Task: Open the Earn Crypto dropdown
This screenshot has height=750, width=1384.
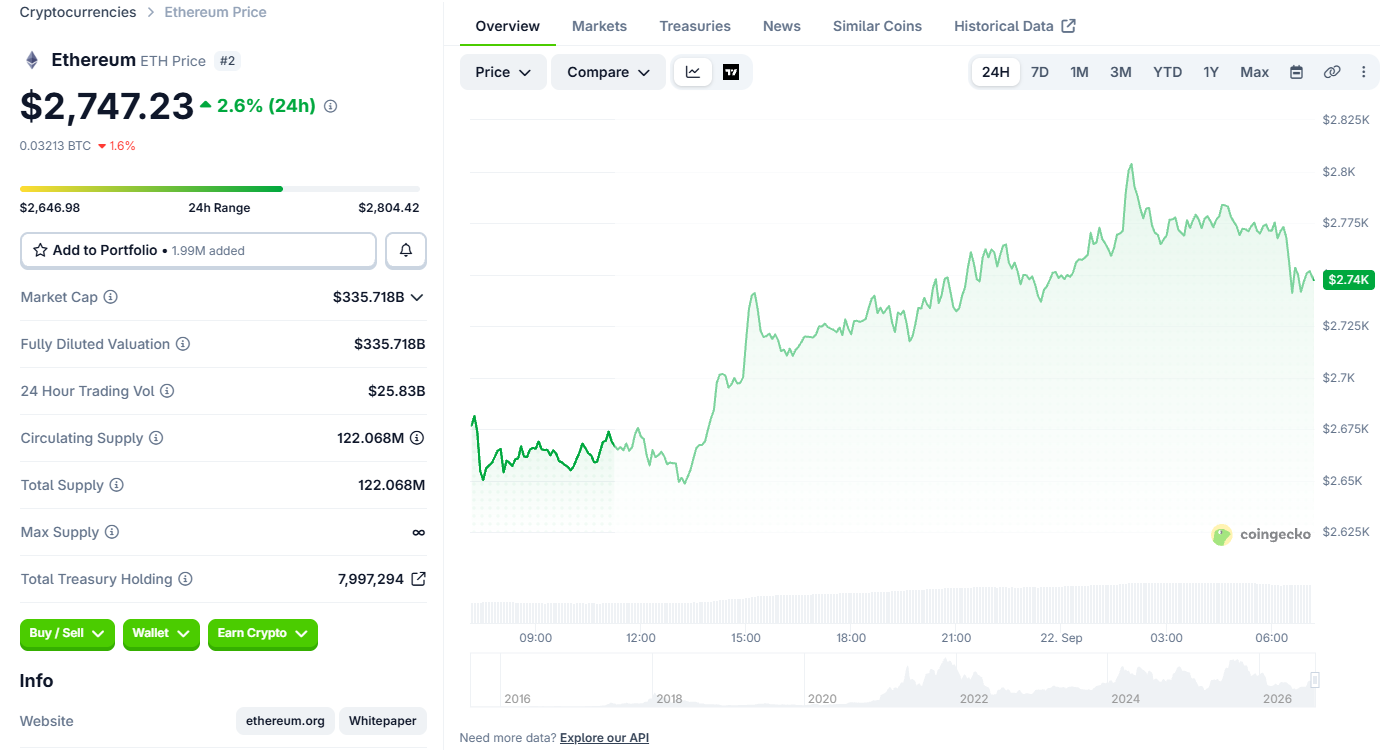Action: (263, 633)
